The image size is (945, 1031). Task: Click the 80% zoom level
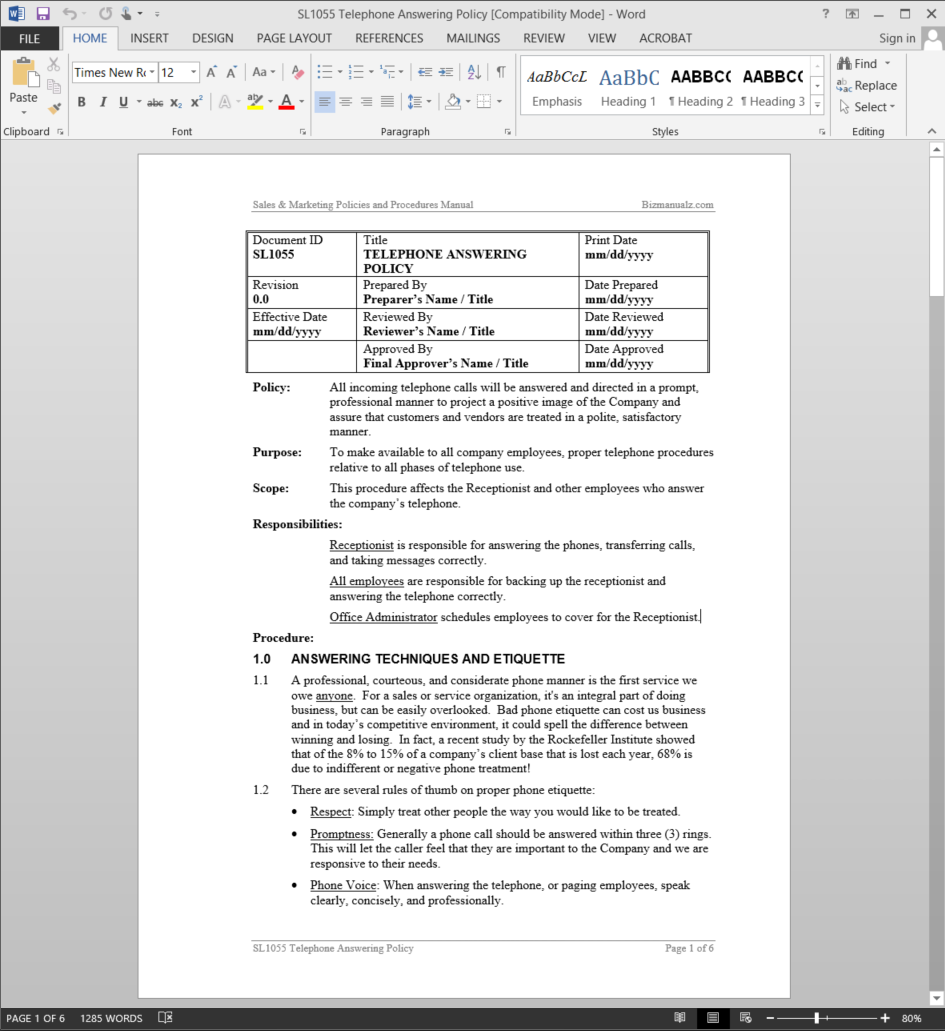tap(911, 1018)
